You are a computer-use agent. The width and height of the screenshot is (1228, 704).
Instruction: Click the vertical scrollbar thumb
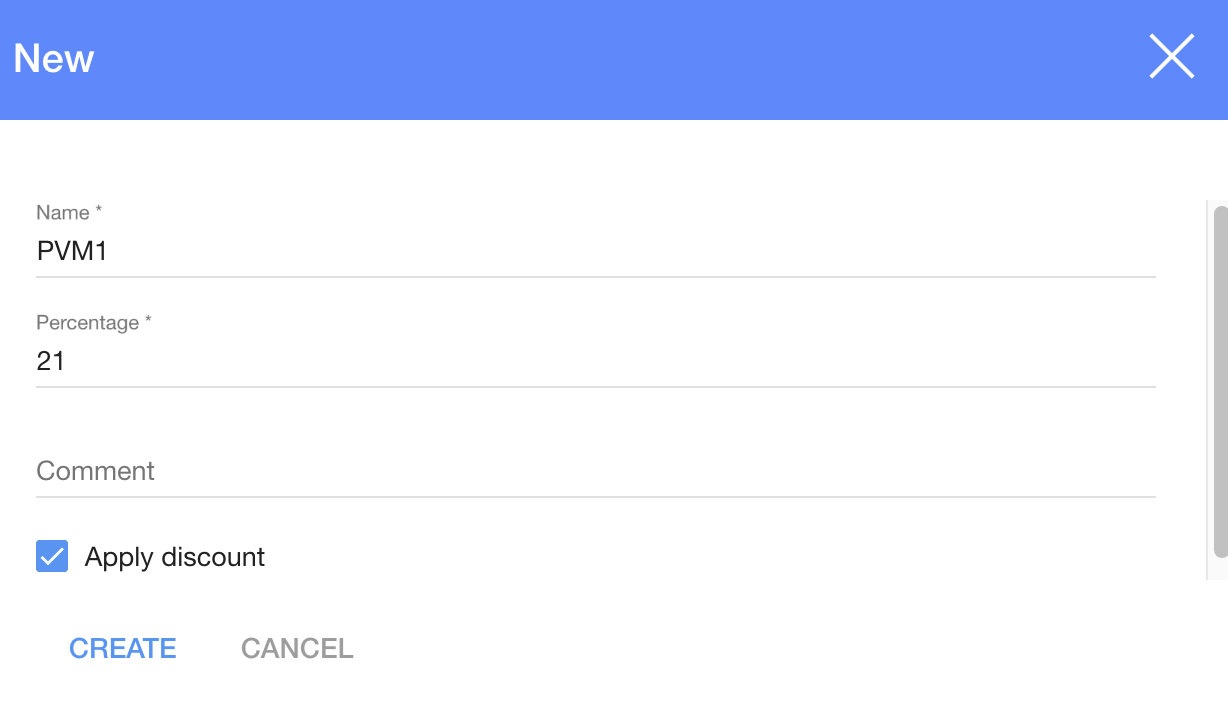click(1220, 380)
